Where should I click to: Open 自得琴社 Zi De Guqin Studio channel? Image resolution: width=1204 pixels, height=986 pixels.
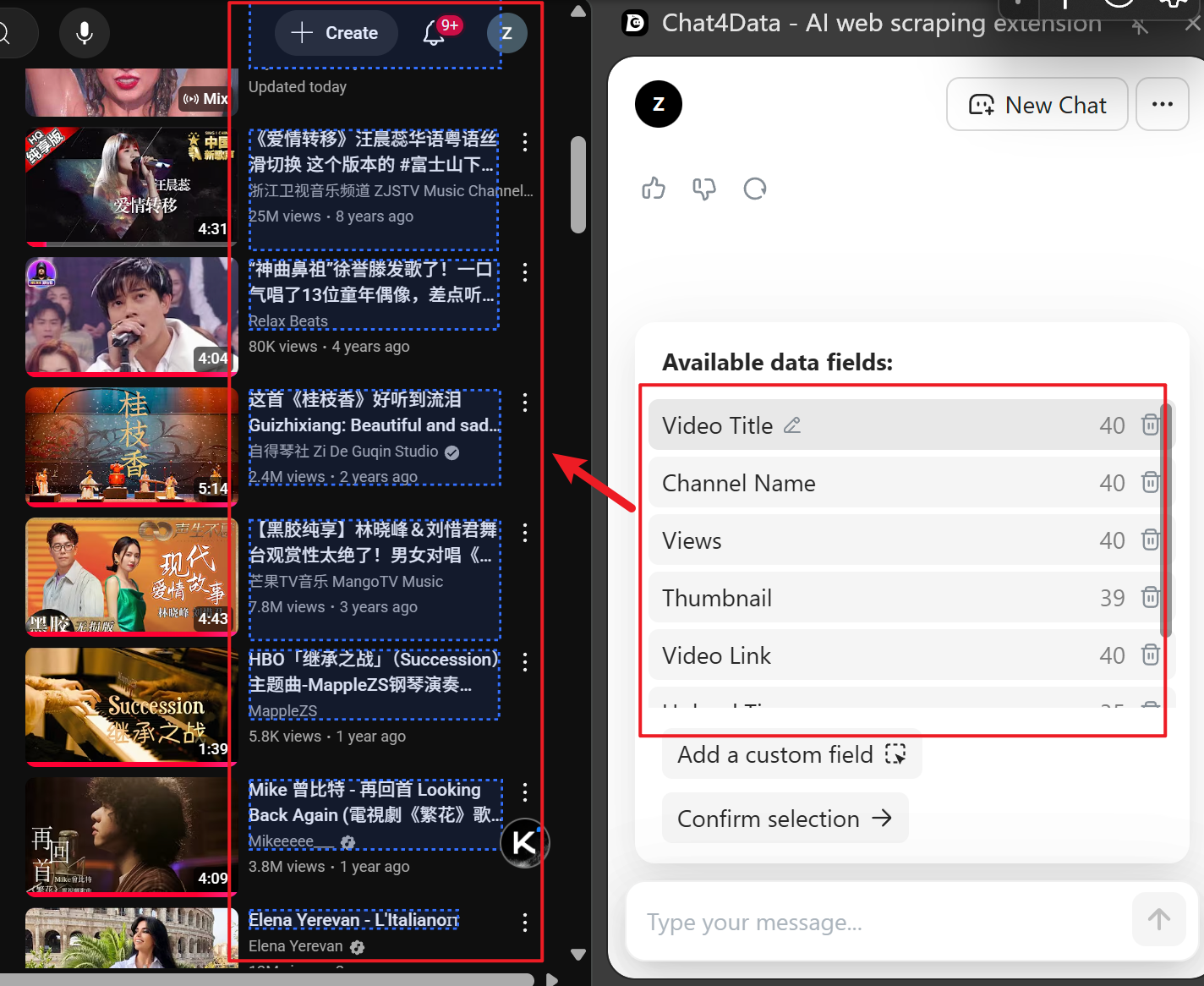(x=343, y=452)
